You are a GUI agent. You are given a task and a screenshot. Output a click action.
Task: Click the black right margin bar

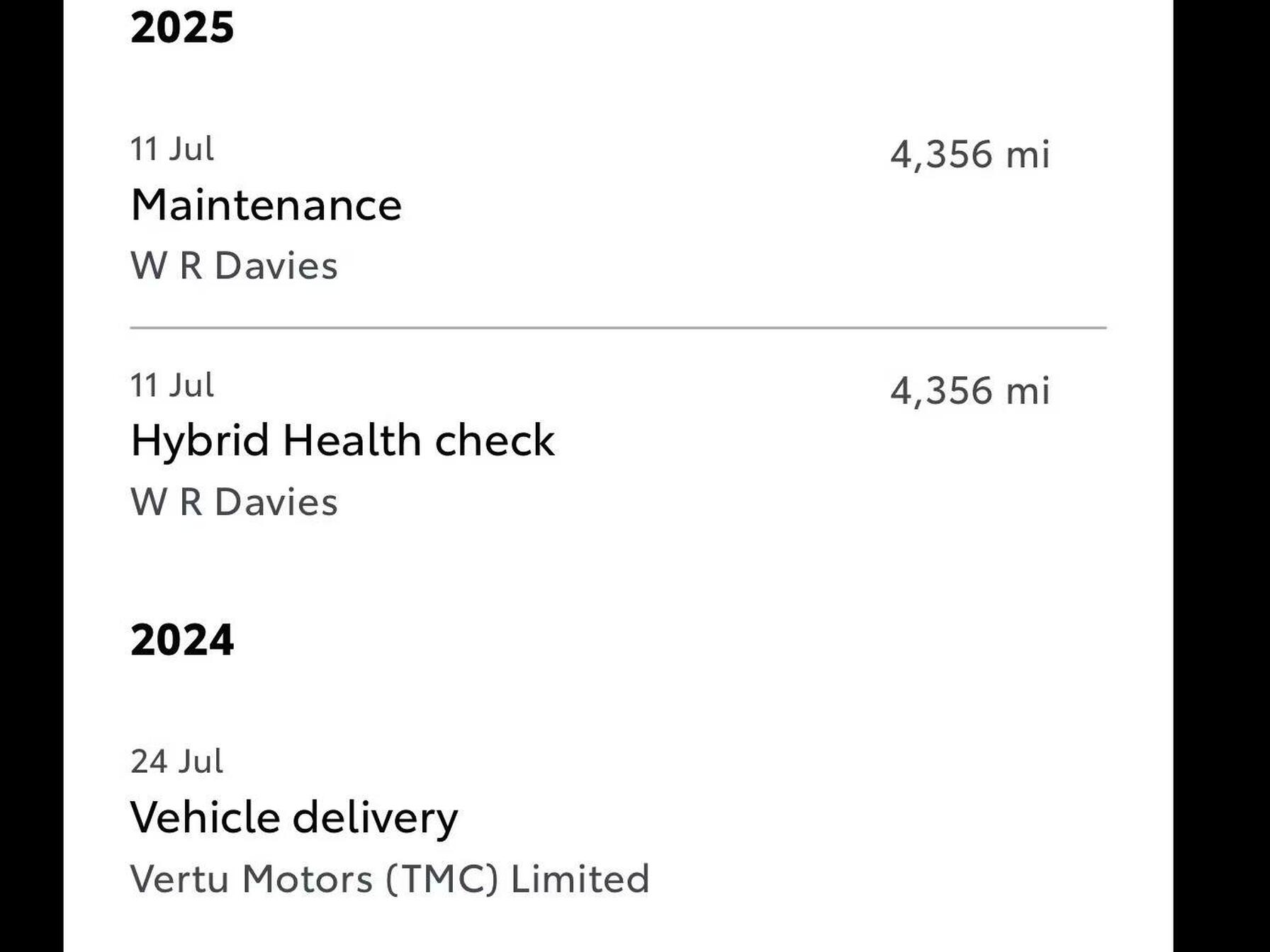click(1221, 476)
